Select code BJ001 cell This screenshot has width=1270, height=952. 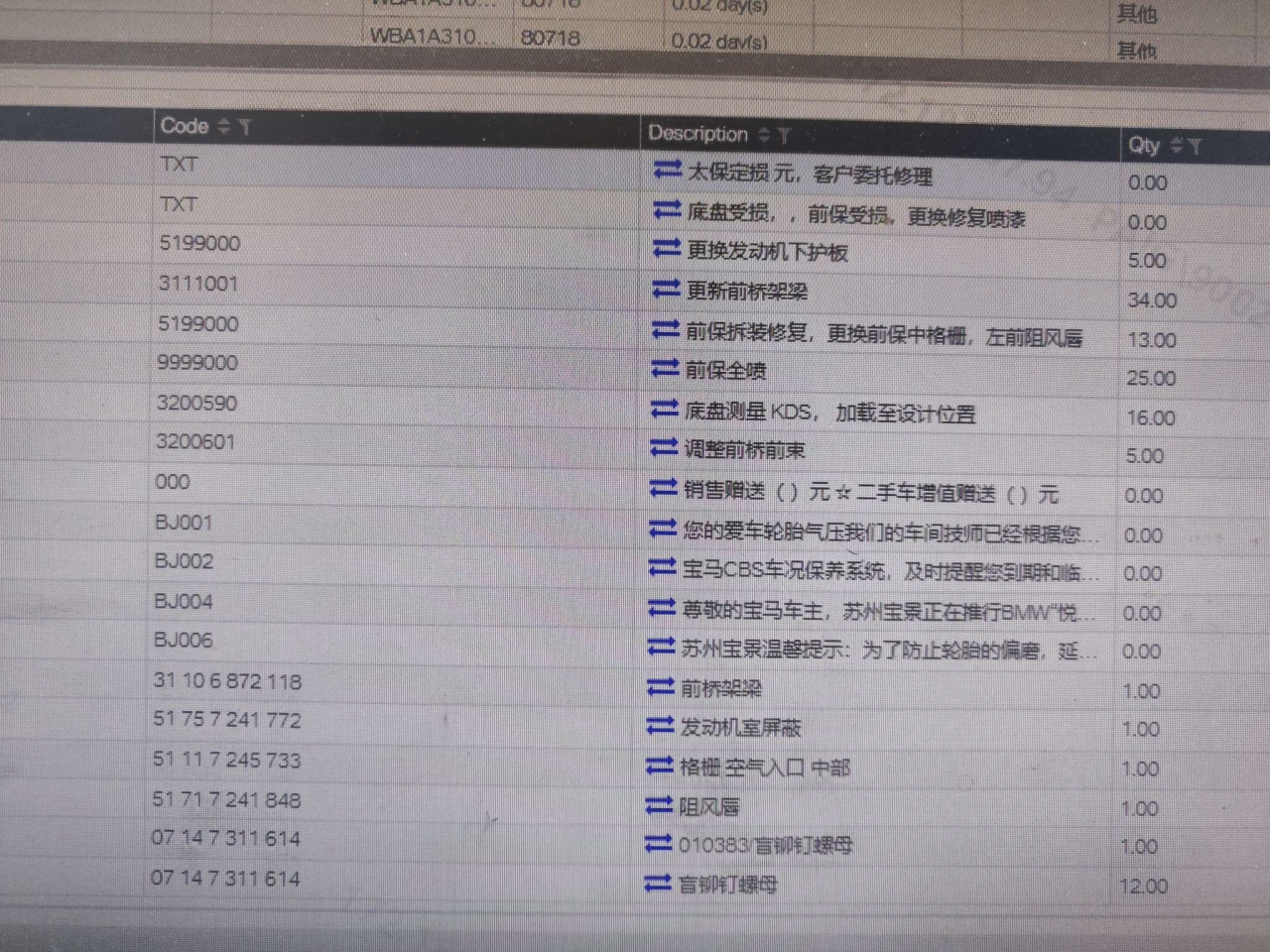tap(184, 523)
